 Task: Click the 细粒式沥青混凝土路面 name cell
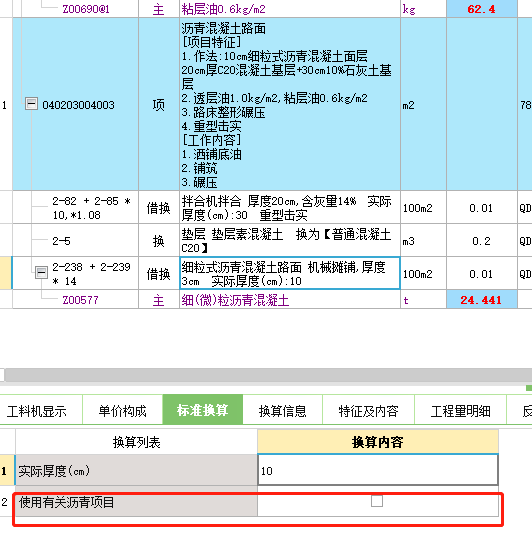pos(290,273)
